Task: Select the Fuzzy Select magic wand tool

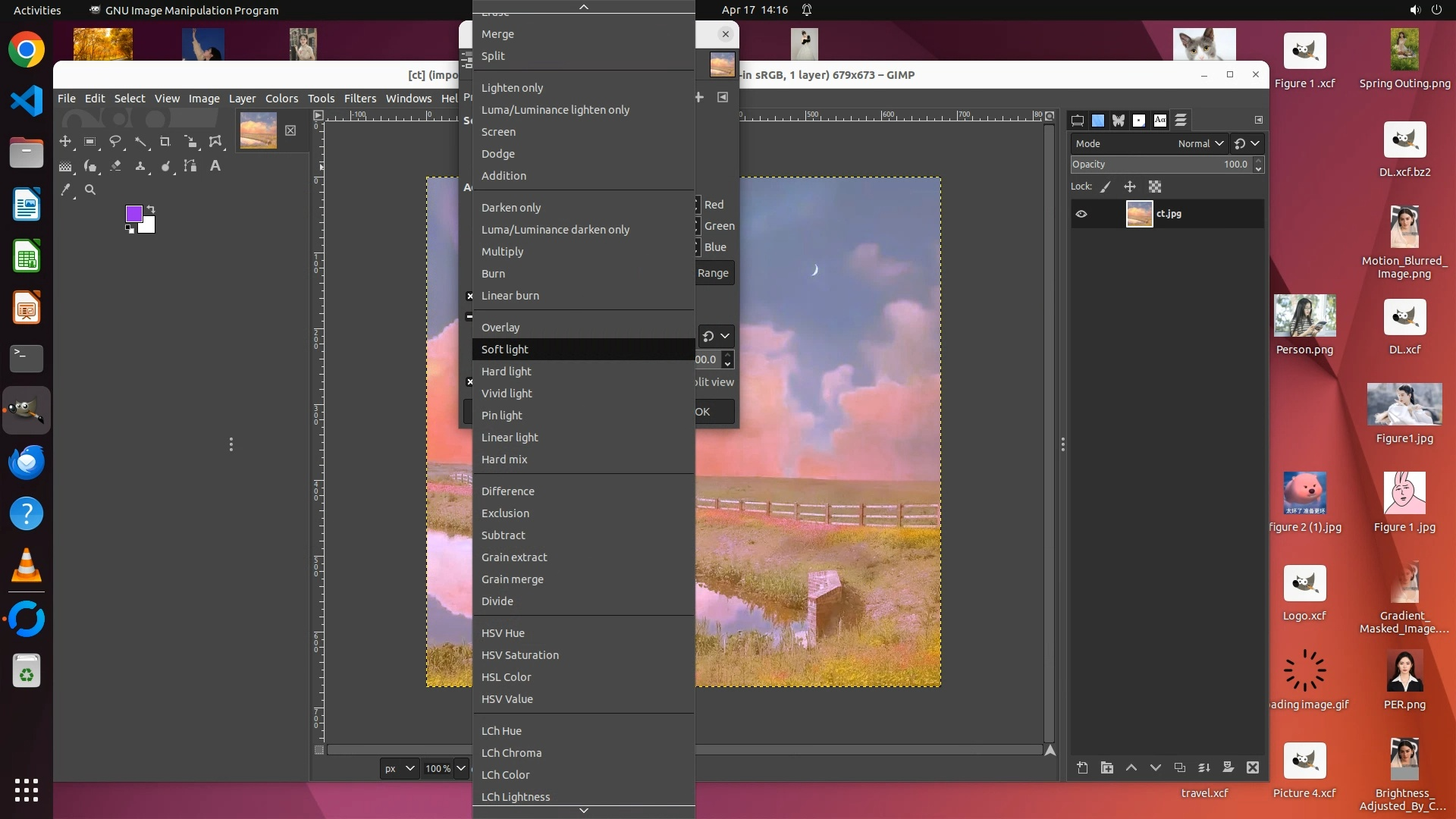Action: [140, 142]
